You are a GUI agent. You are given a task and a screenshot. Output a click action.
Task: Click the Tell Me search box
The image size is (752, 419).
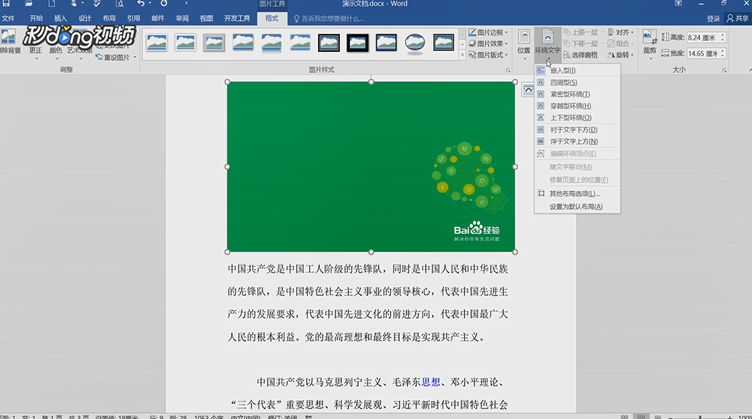329,19
